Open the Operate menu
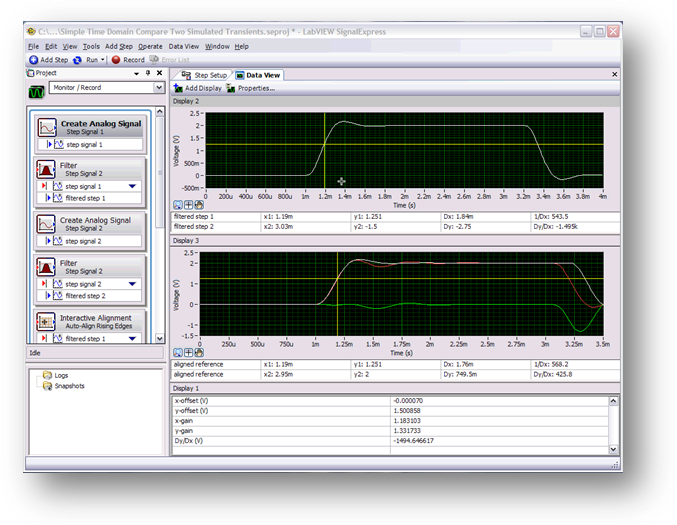This screenshot has width=677, height=525. click(x=150, y=46)
